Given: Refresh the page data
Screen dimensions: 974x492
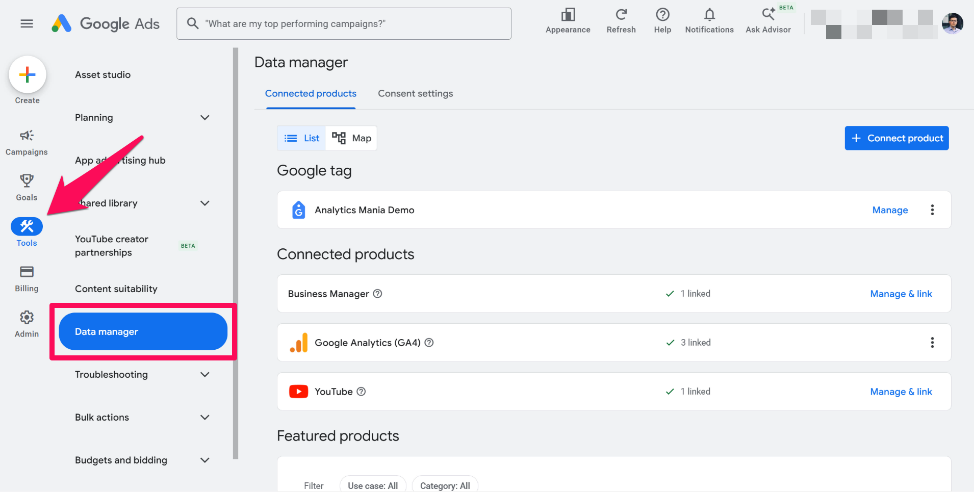Looking at the screenshot, I should pyautogui.click(x=621, y=20).
